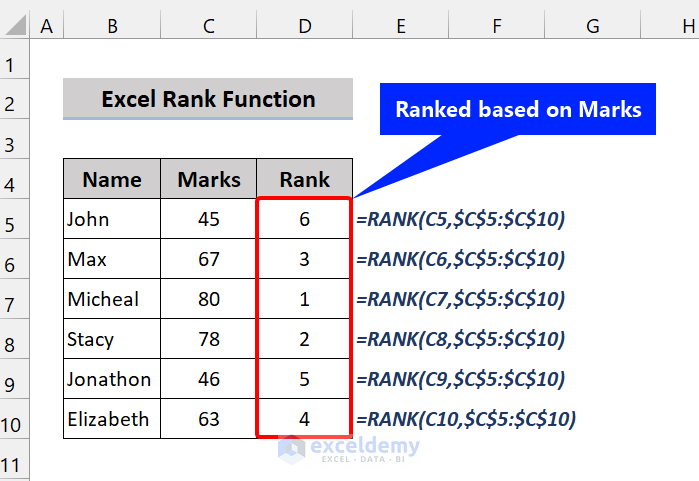Click Micheal's marks value 80
The height and width of the screenshot is (481, 699).
coord(209,299)
